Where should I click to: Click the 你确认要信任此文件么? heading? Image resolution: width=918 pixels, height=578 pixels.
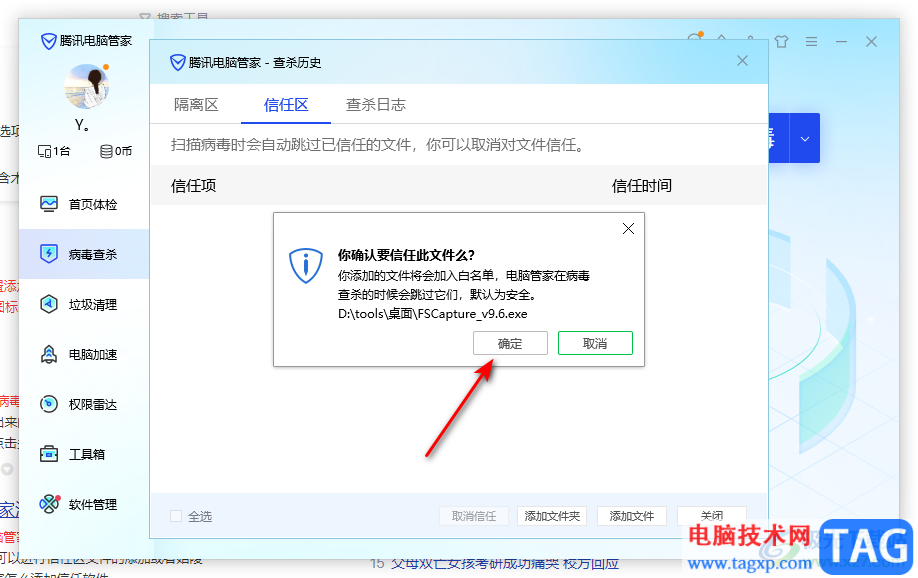click(406, 255)
